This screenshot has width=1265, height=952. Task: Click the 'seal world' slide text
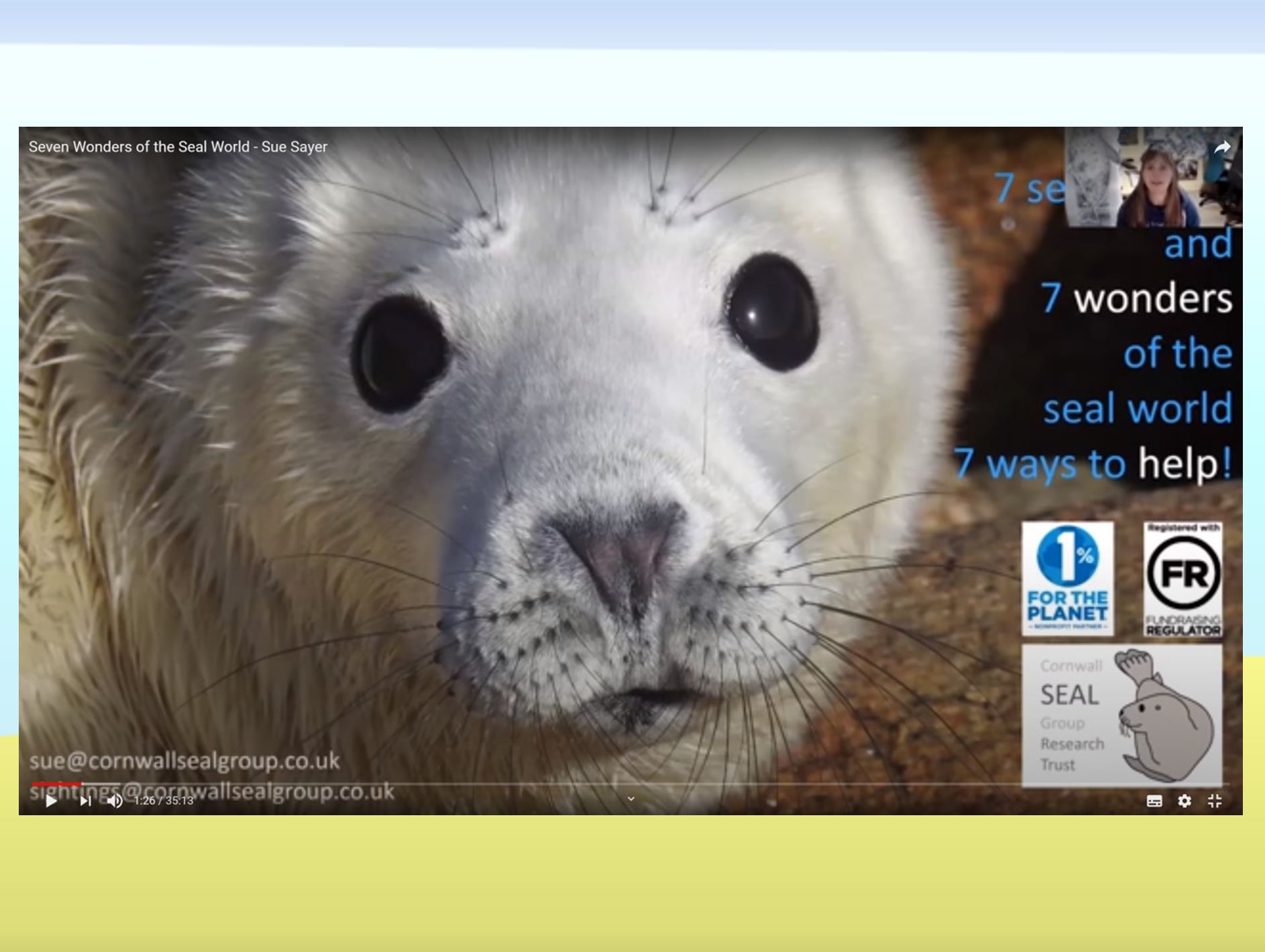(x=1138, y=408)
